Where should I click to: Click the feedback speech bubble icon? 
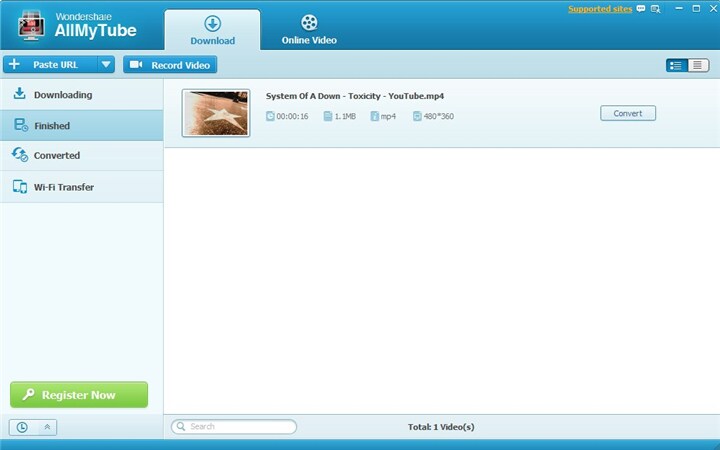coord(641,8)
